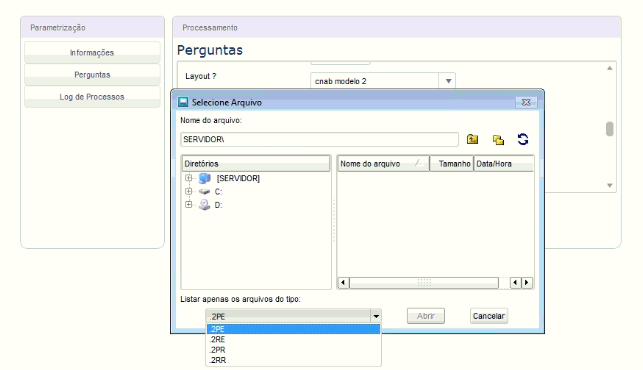The height and width of the screenshot is (370, 643).
Task: Click the Cancelar button
Action: pyautogui.click(x=489, y=316)
